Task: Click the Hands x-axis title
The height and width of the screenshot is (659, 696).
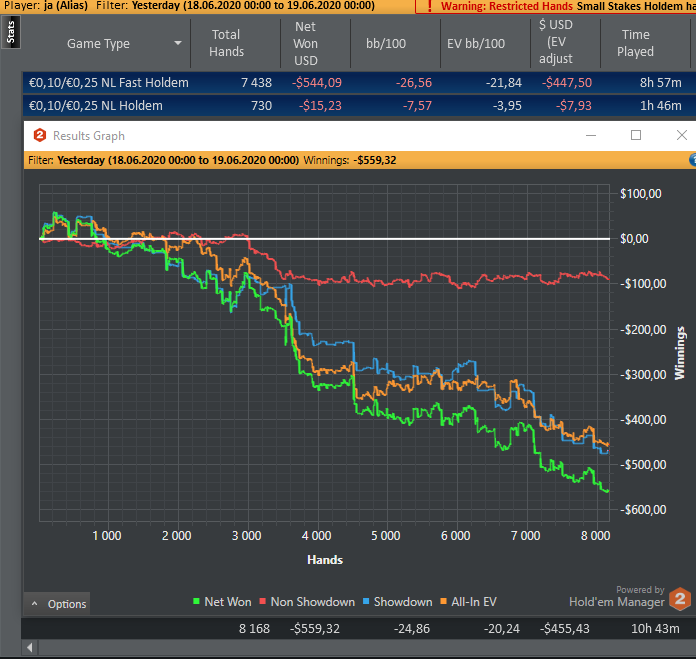Action: 325,560
